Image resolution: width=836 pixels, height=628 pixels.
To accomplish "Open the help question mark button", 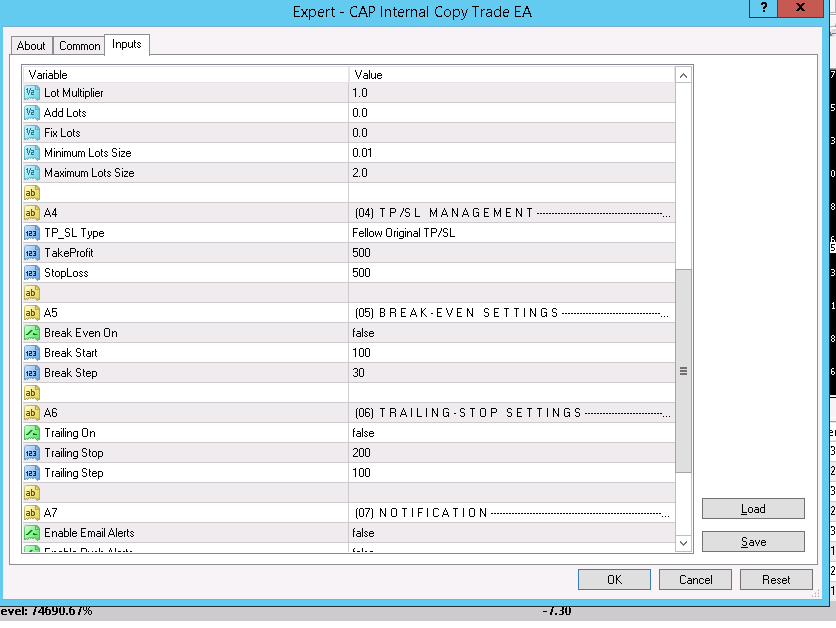I will [763, 7].
